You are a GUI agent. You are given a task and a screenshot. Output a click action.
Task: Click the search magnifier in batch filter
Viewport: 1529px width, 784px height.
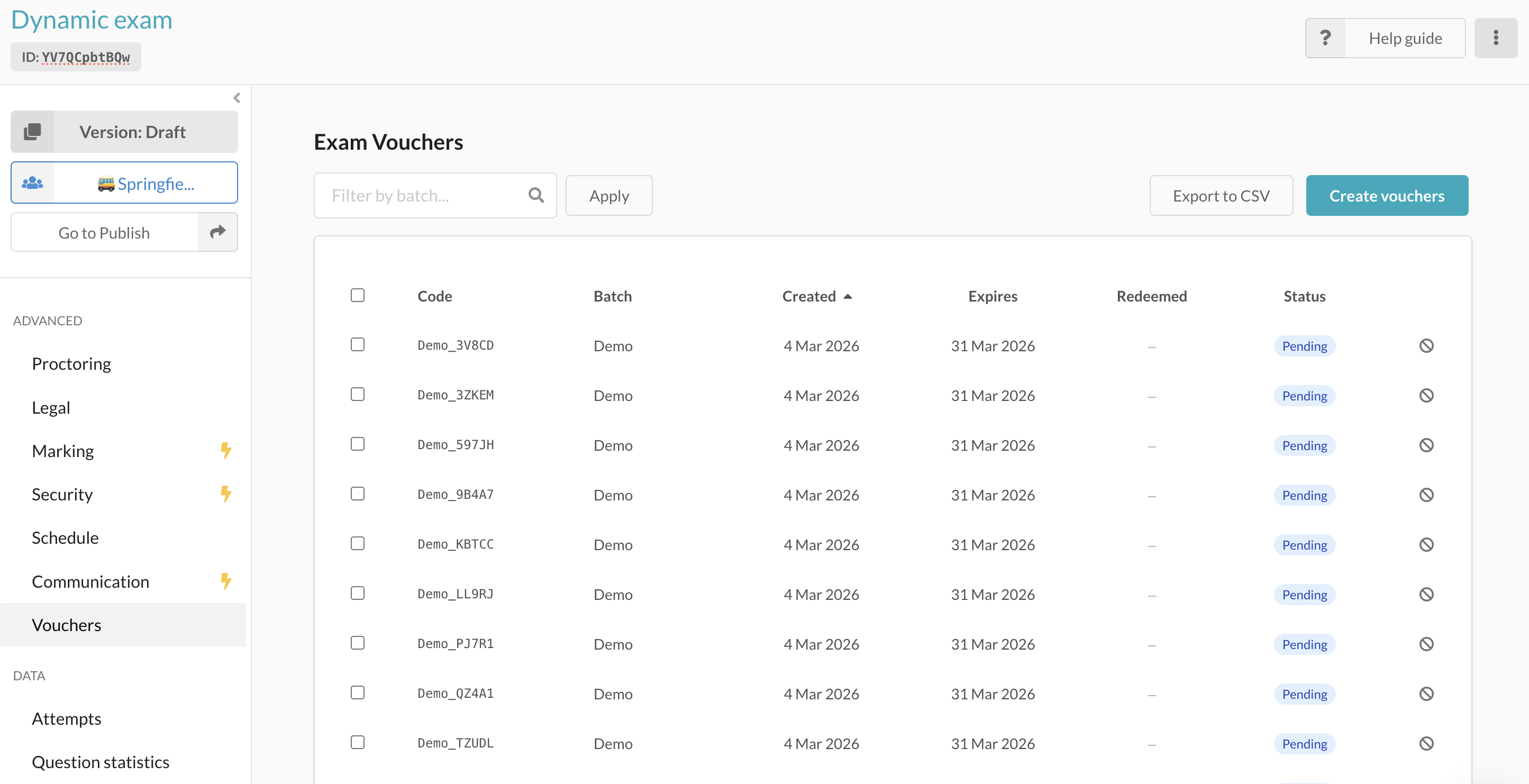point(535,195)
